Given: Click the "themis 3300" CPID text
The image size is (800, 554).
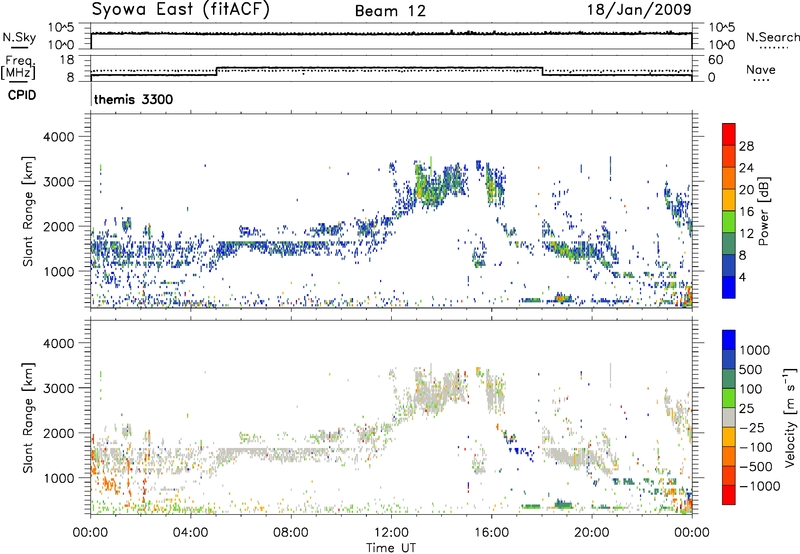Looking at the screenshot, I should 134,99.
